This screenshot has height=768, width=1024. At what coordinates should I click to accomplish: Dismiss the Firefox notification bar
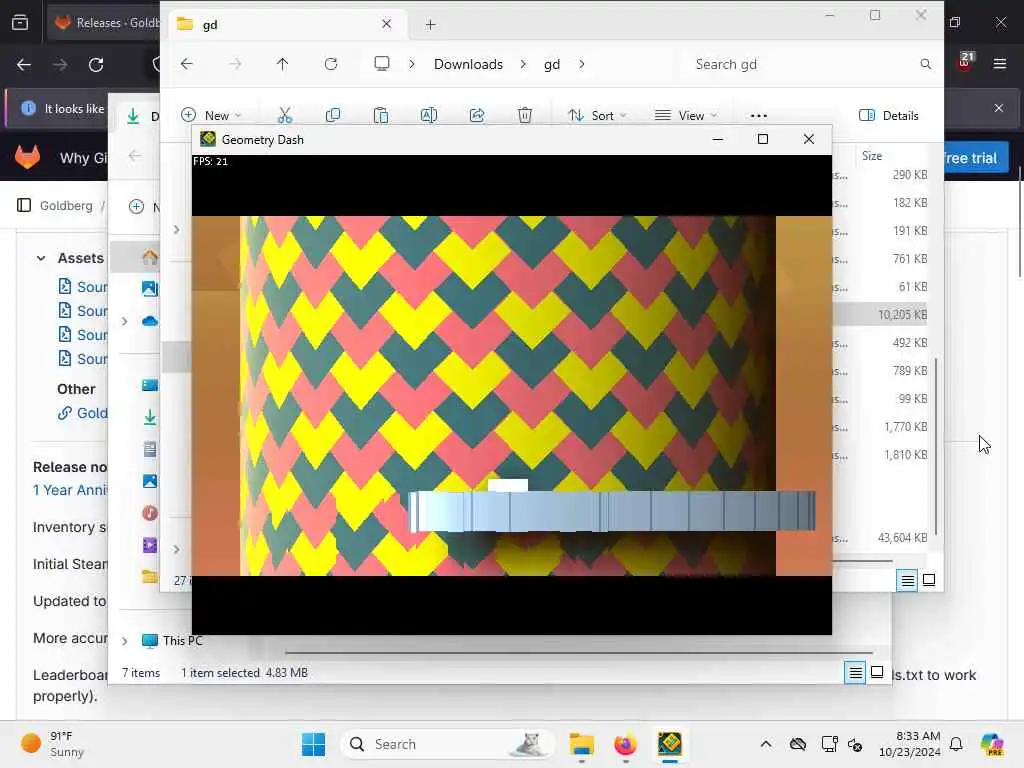[999, 108]
